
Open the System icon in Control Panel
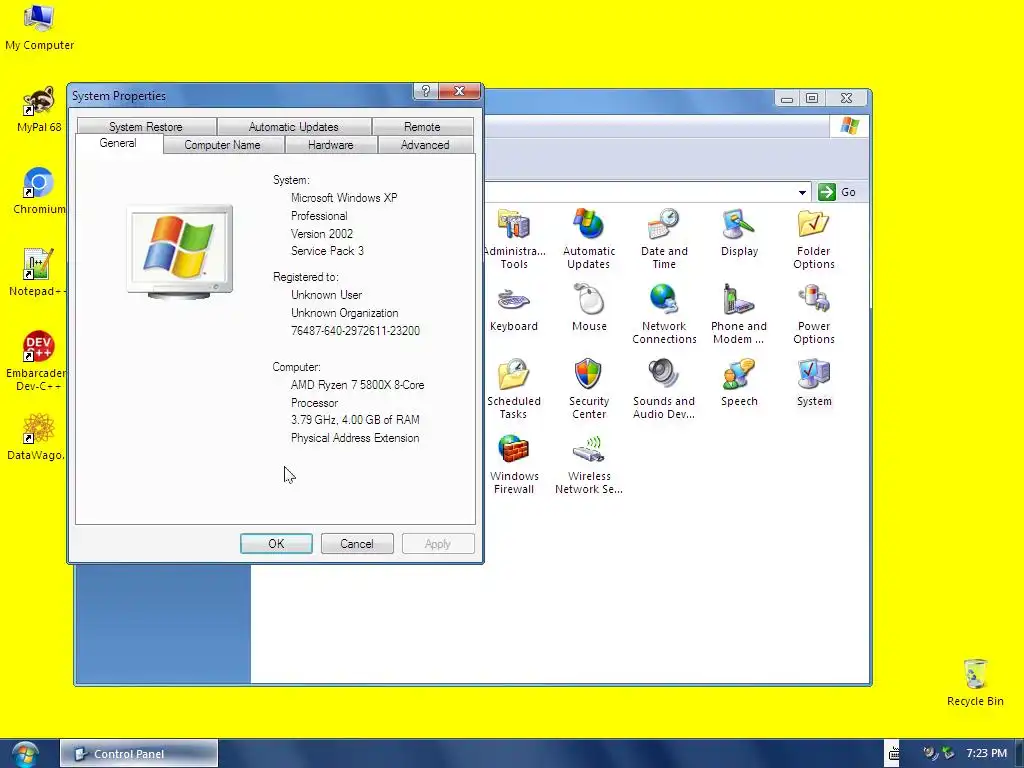[x=814, y=383]
